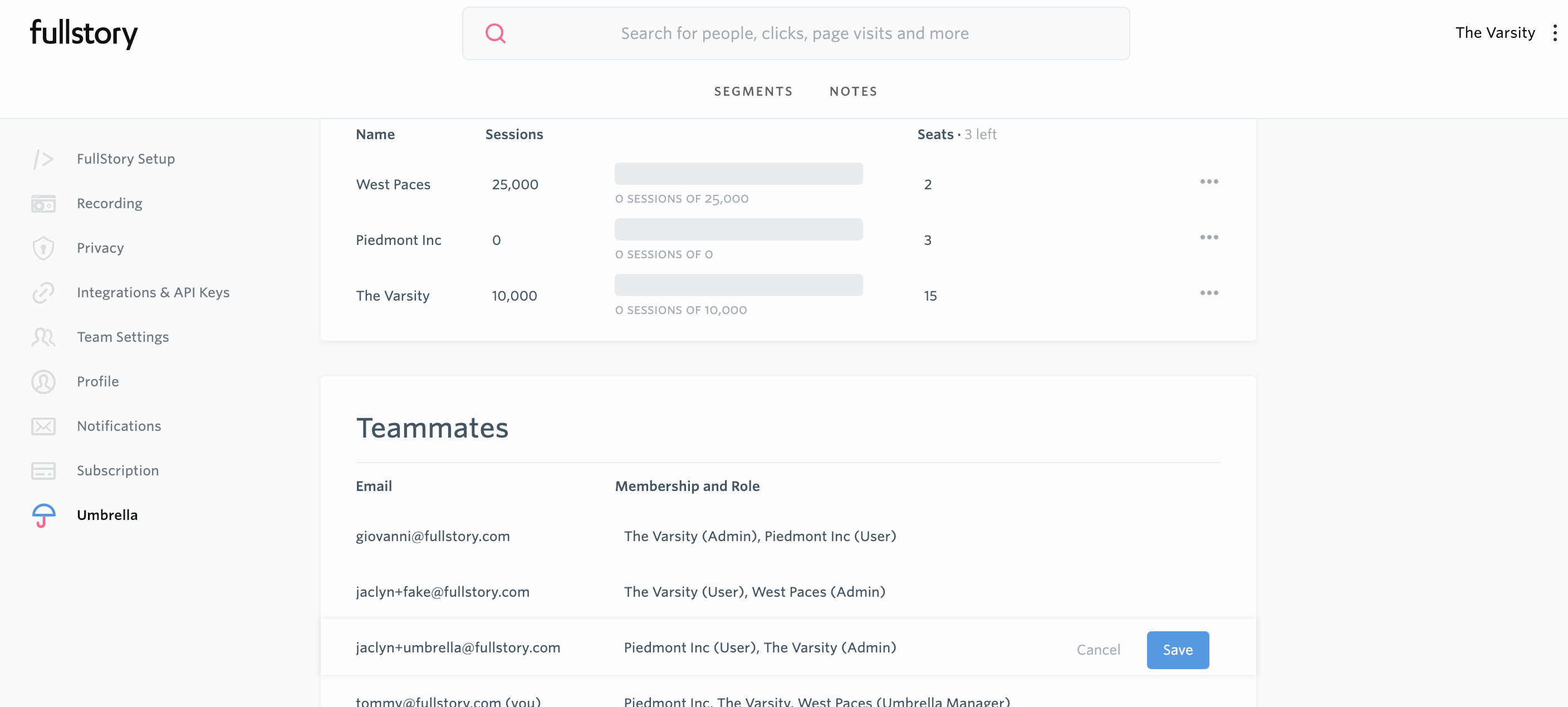1568x707 pixels.
Task: Open Privacy settings page
Action: tap(100, 248)
